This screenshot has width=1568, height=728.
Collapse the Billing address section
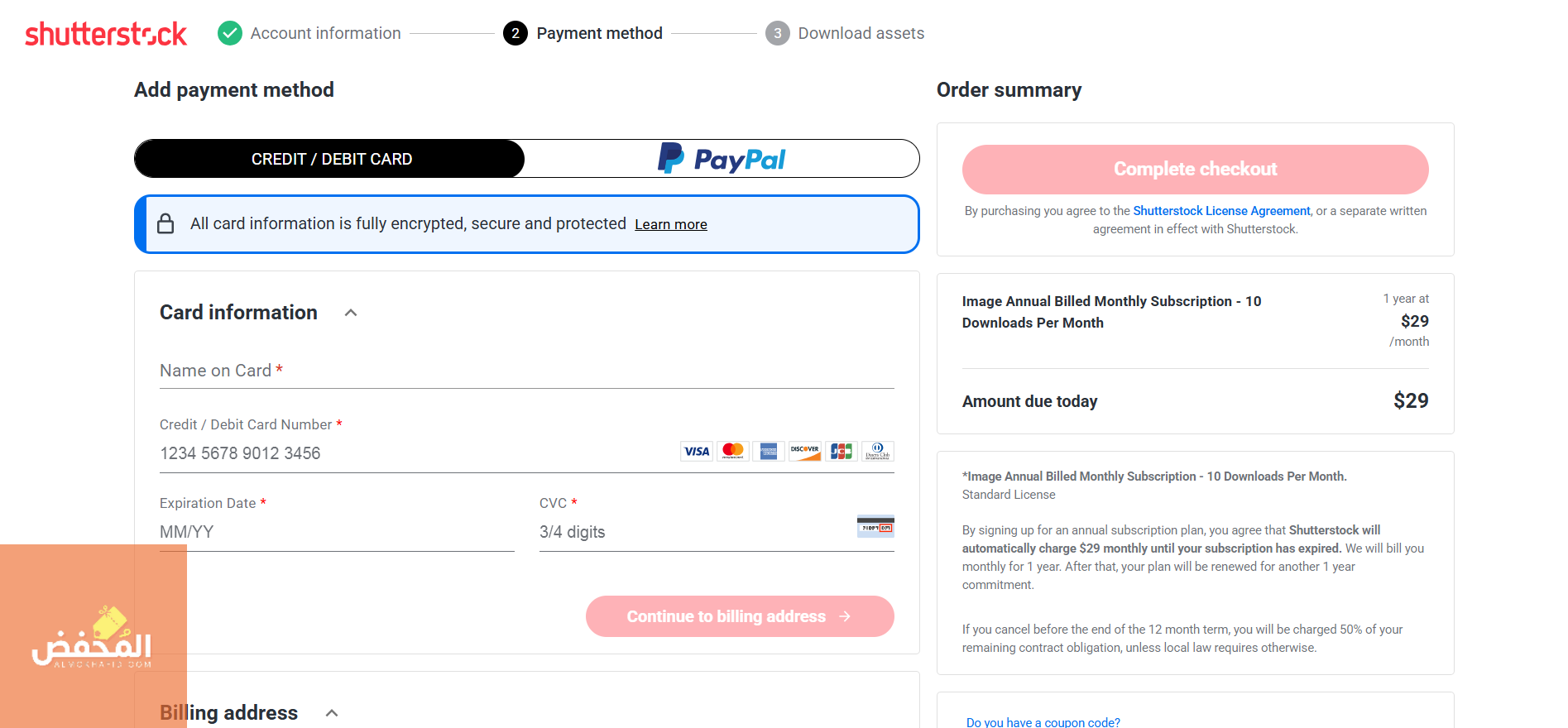pyautogui.click(x=332, y=713)
